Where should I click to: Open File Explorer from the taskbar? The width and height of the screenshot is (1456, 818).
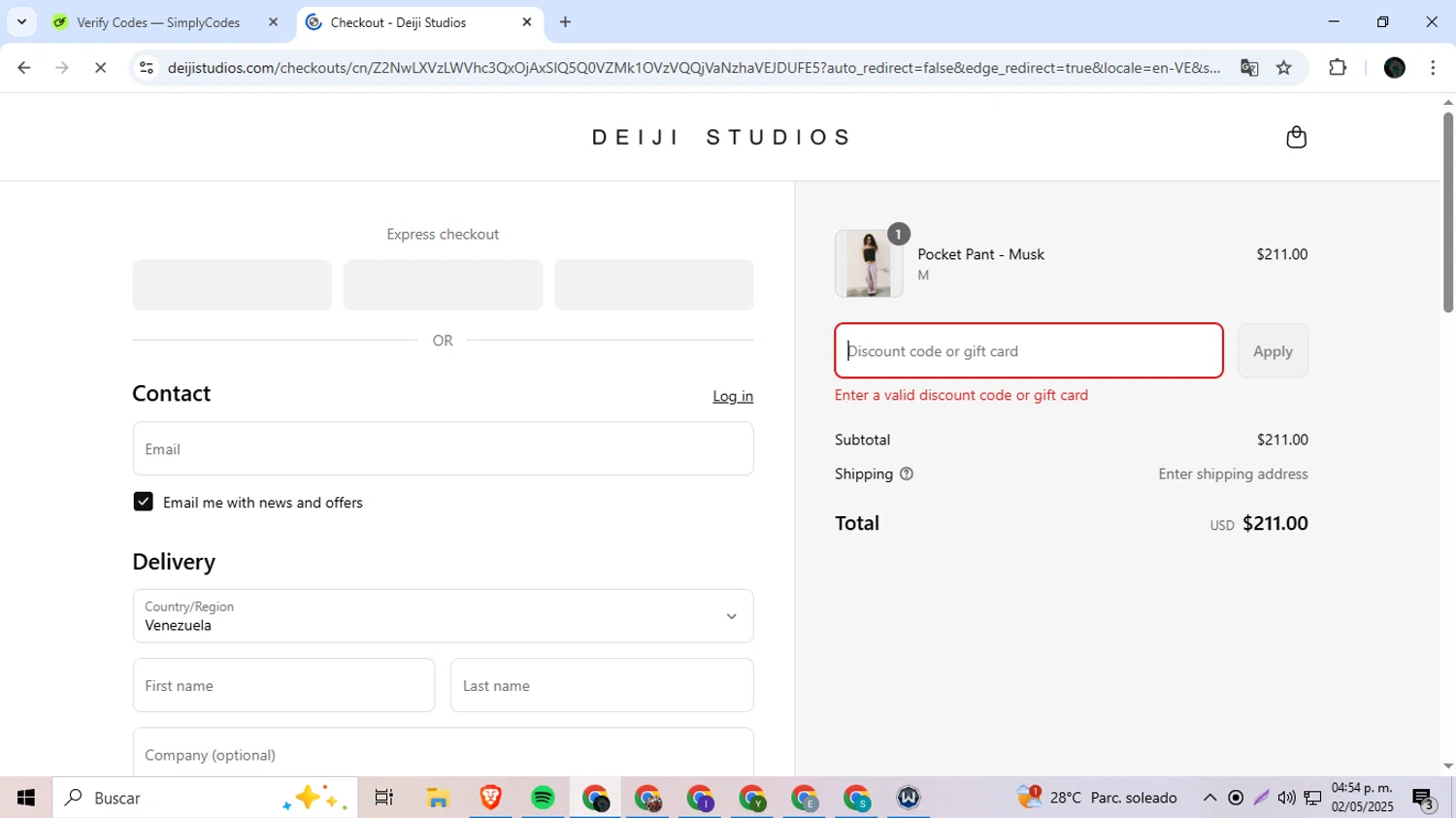[x=438, y=798]
